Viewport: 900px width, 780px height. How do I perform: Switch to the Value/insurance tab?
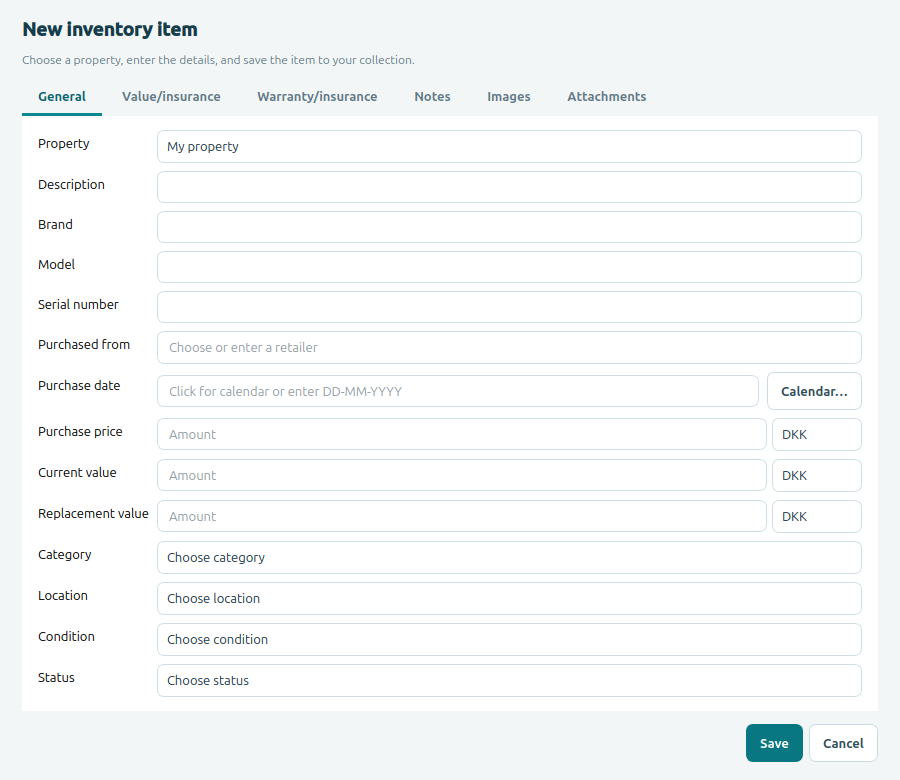[x=171, y=96]
